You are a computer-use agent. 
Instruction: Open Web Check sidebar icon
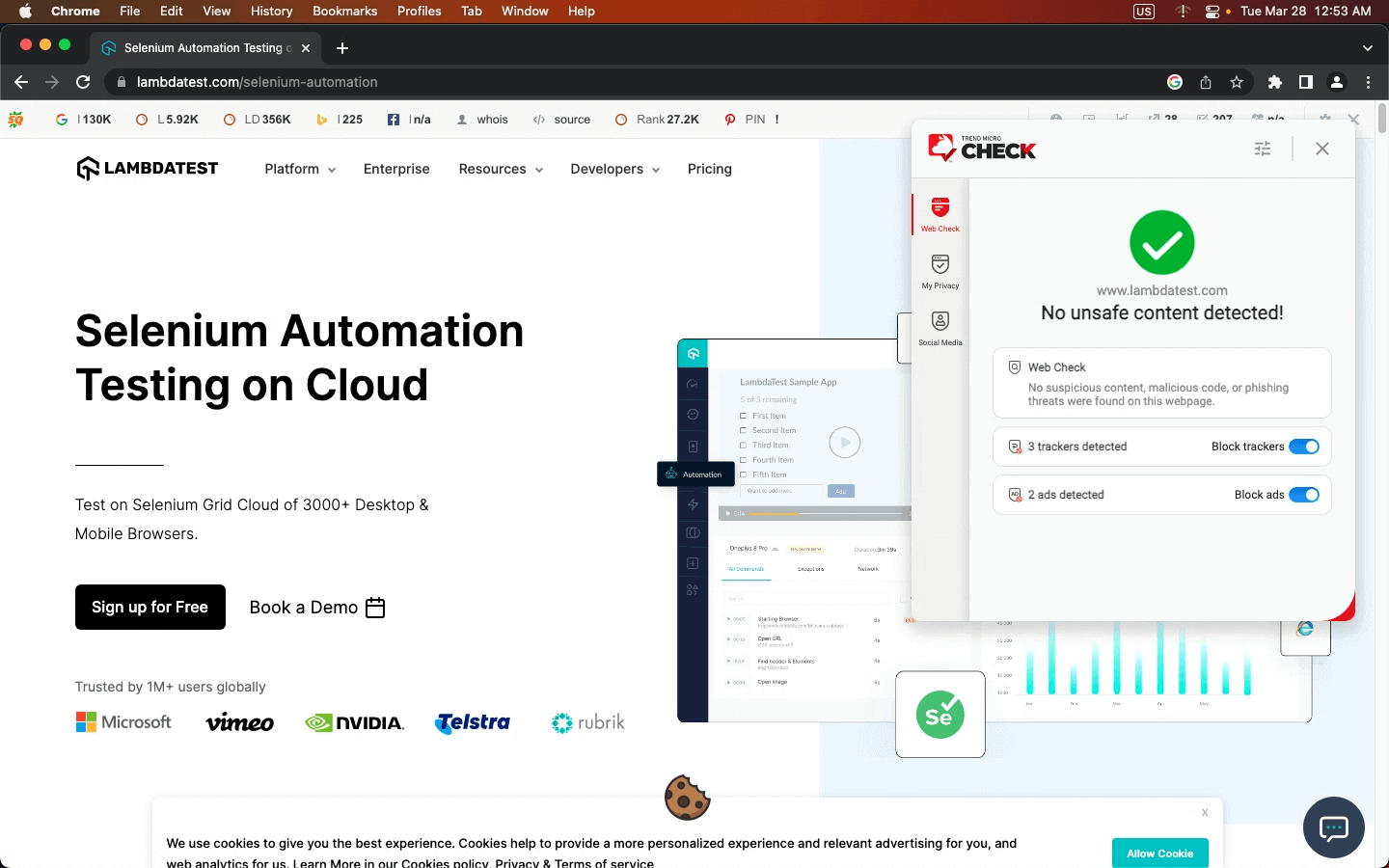click(940, 214)
